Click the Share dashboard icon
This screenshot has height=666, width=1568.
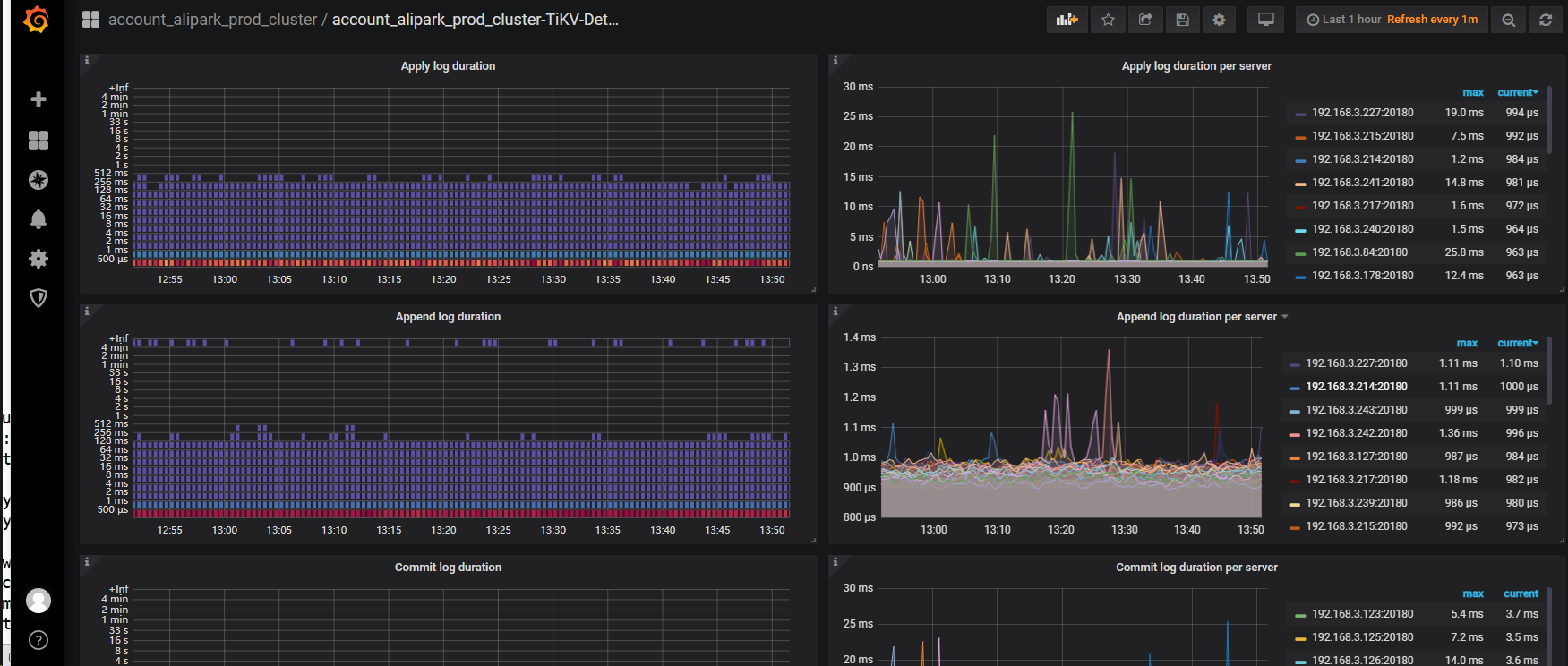1145,20
